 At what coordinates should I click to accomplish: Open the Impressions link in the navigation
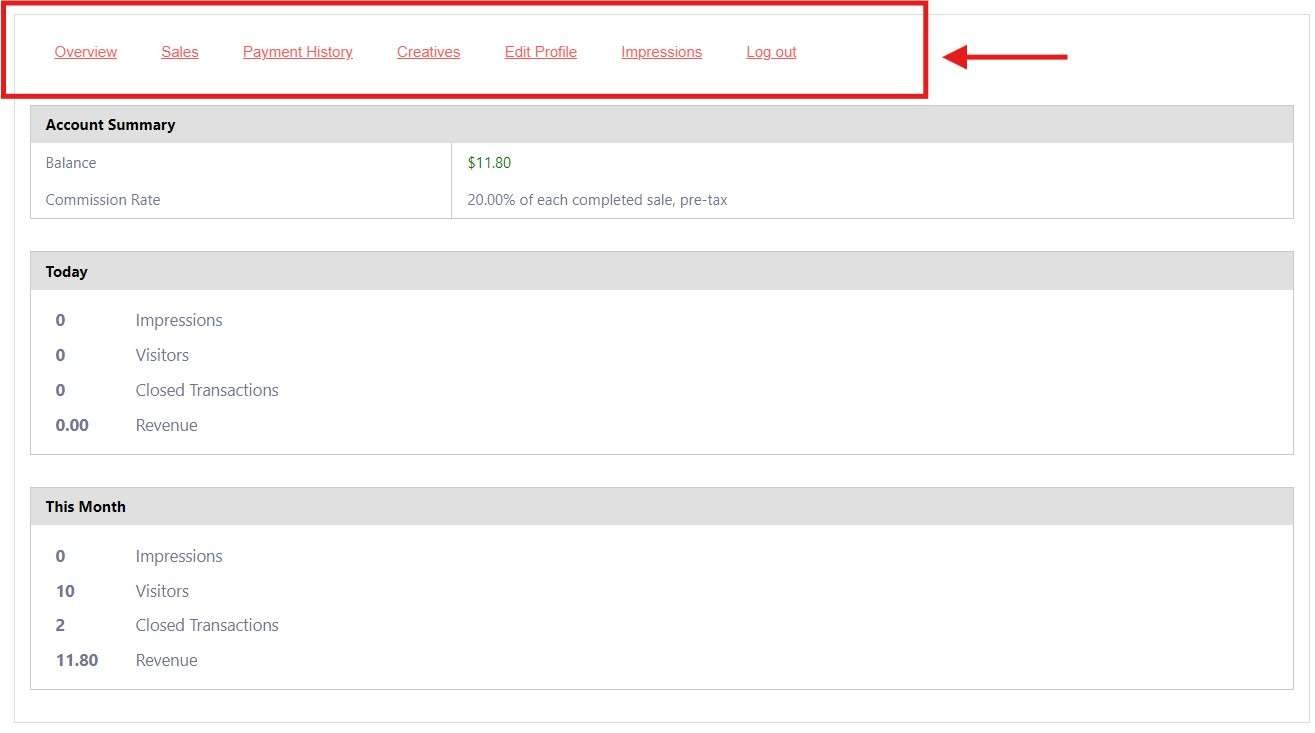click(x=661, y=52)
